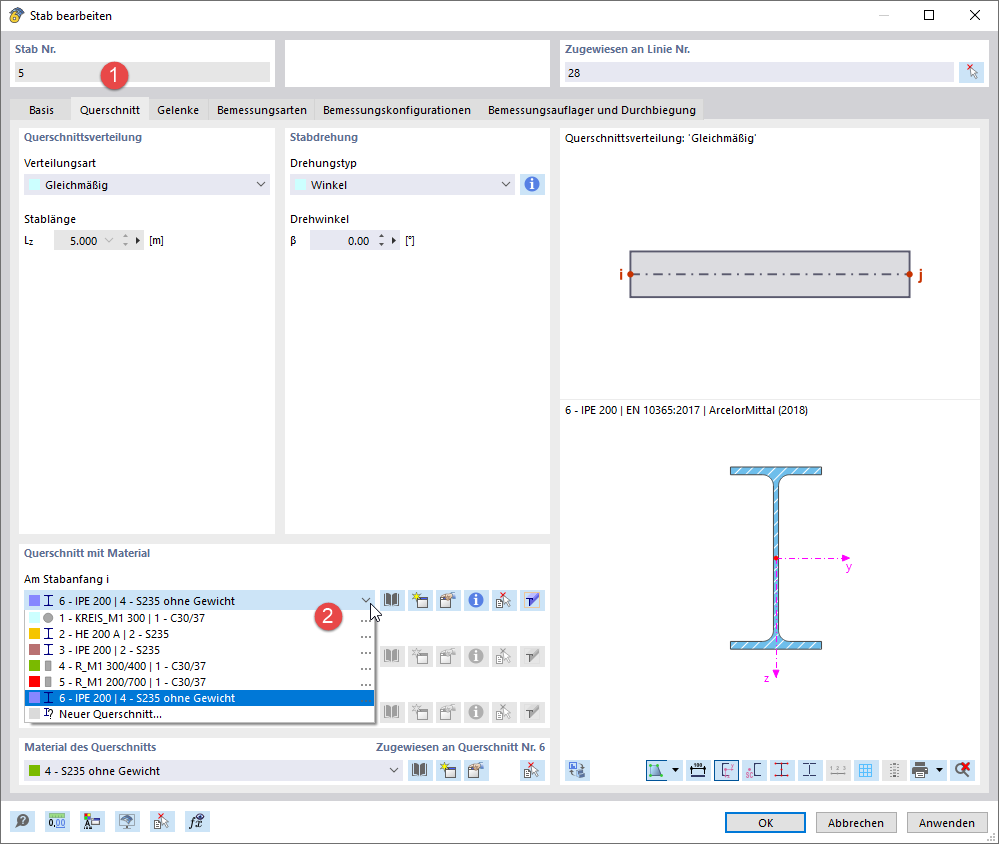Toggle dimensions icon labeled 100 in preview toolbar
Viewport: 999px width, 844px height.
tap(698, 770)
